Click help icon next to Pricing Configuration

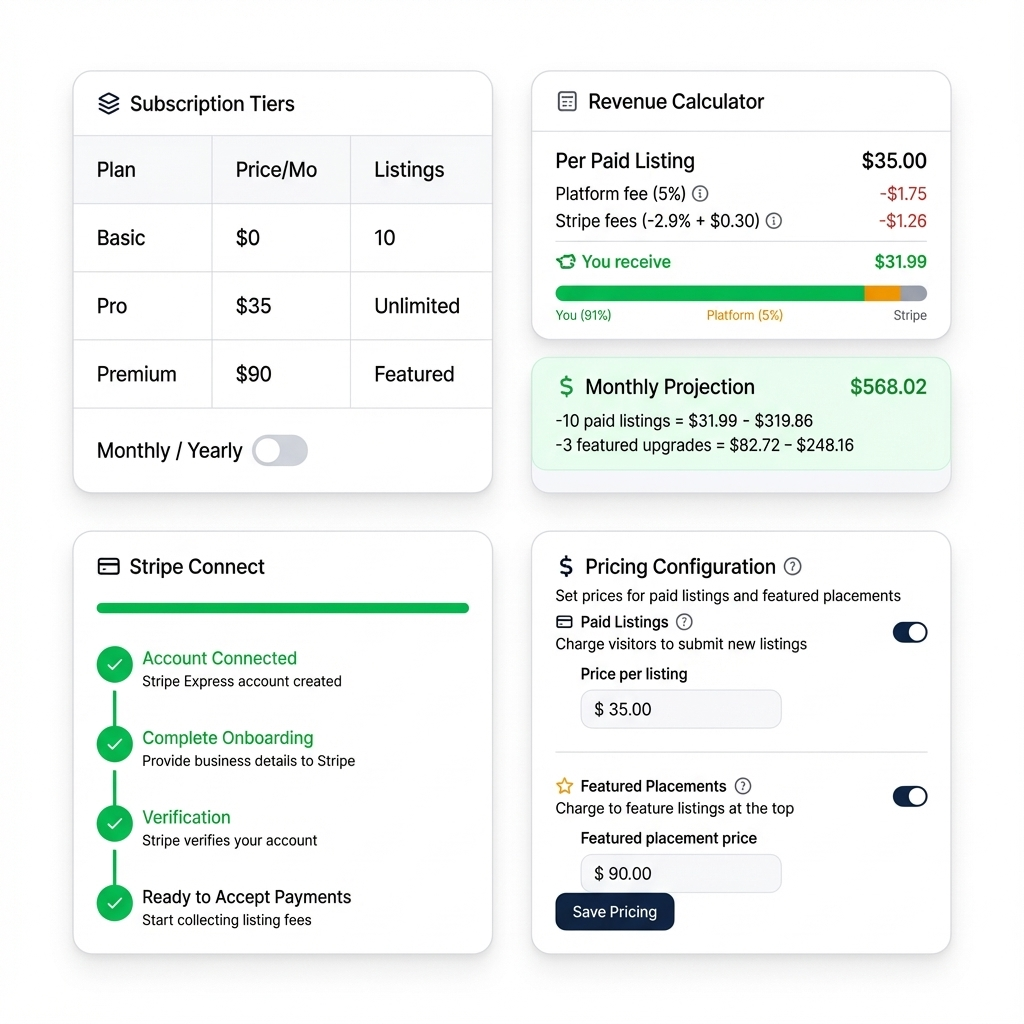coord(793,567)
